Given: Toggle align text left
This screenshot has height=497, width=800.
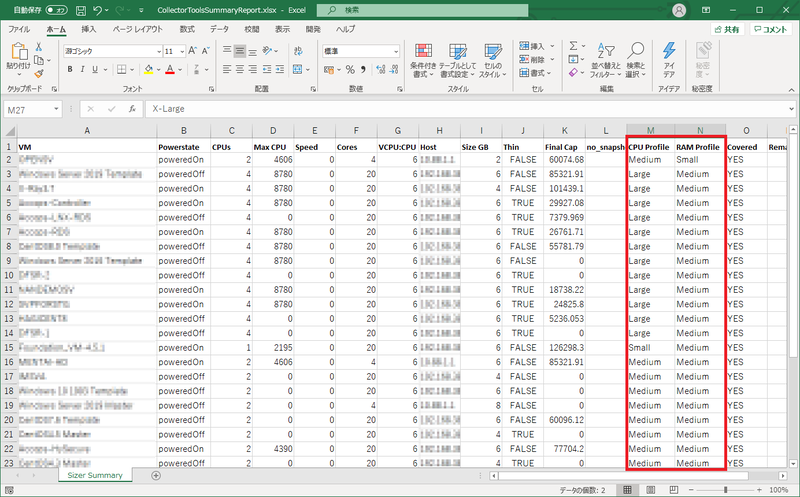Looking at the screenshot, I should click(x=227, y=69).
